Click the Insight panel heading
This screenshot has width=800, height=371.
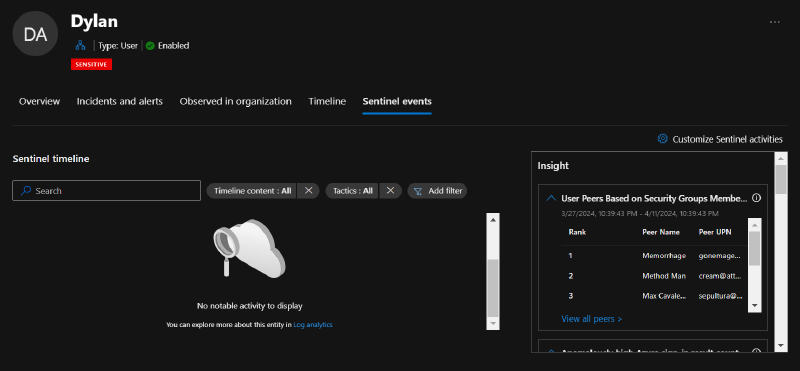pos(553,166)
